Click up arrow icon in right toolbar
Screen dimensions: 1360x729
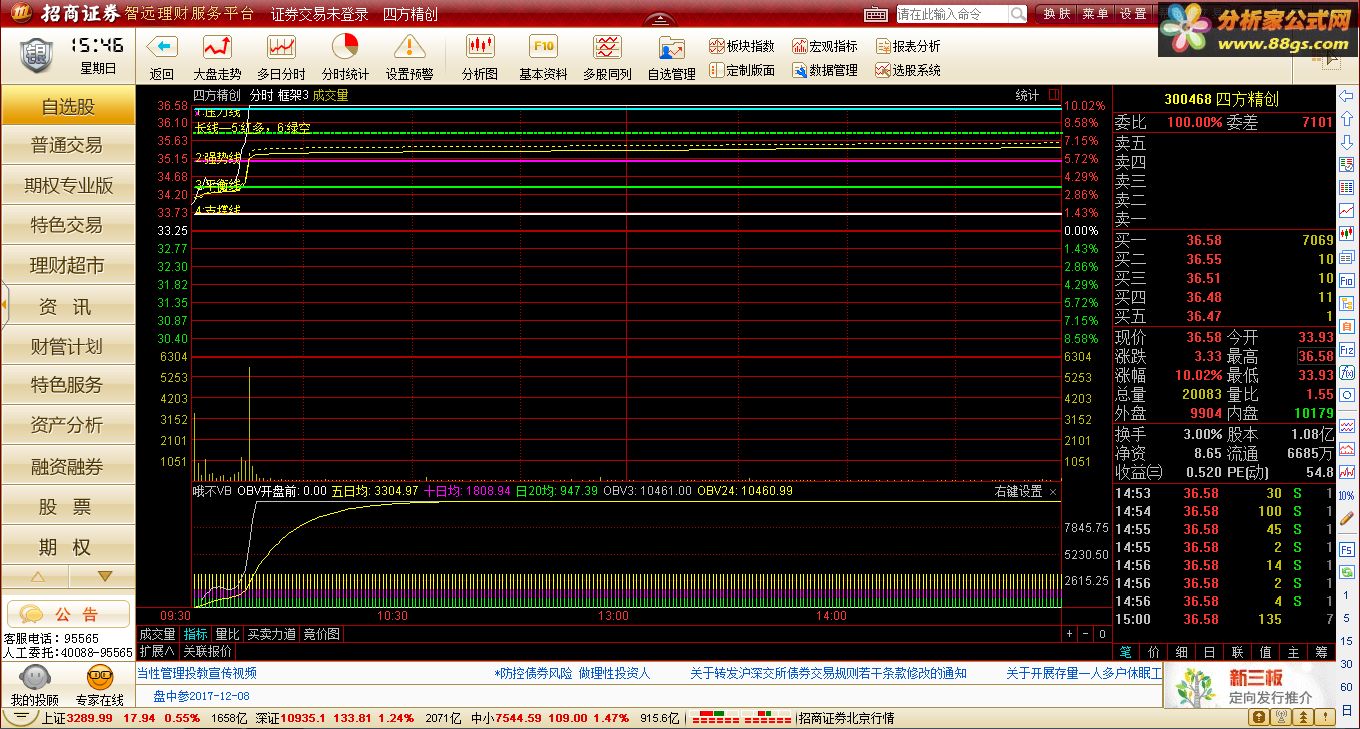tap(1346, 119)
